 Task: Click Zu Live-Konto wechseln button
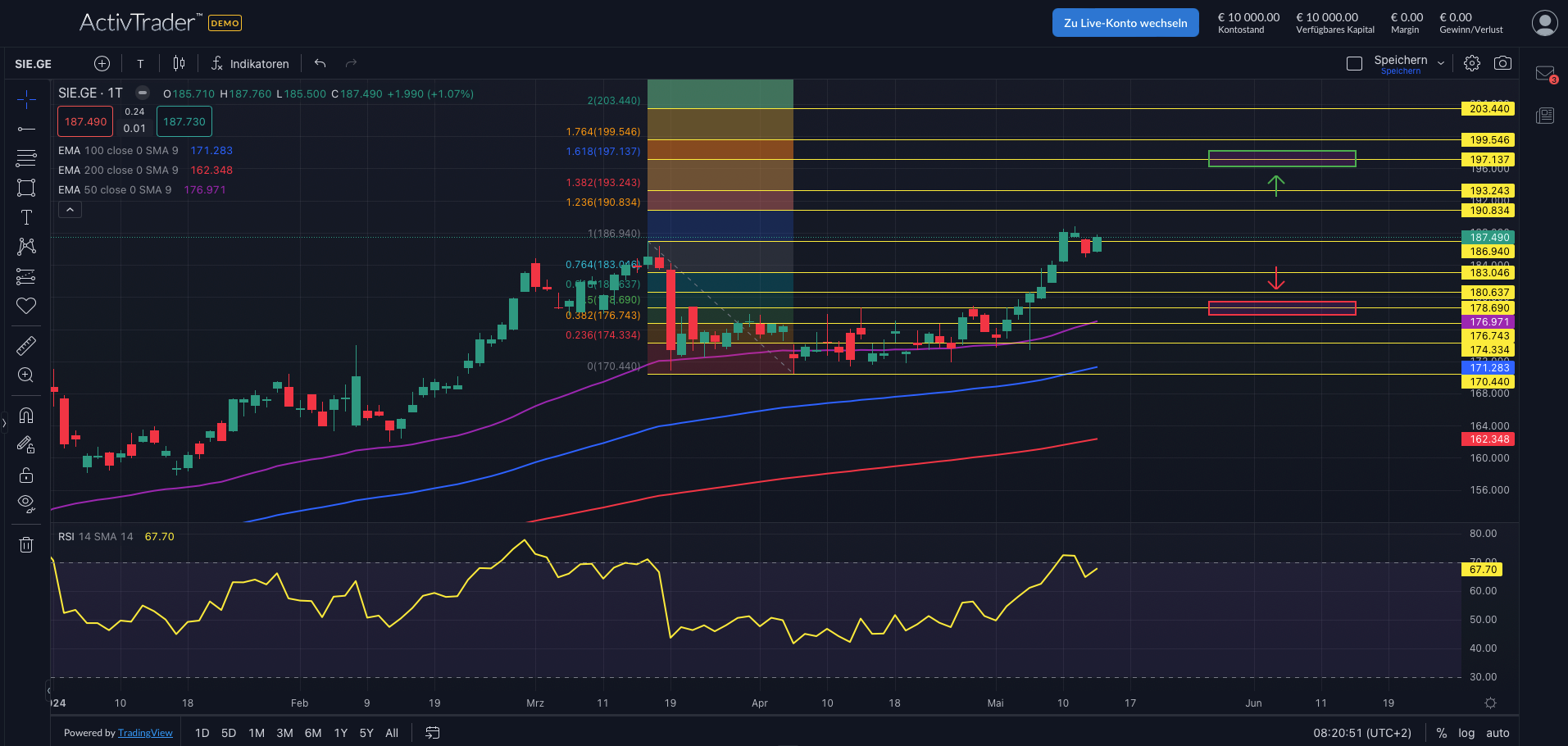click(x=1125, y=23)
